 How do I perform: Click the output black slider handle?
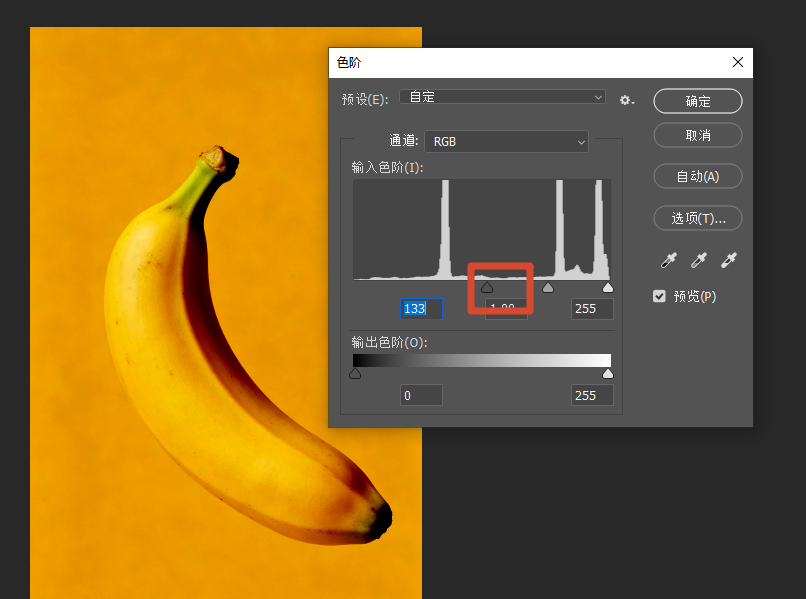click(355, 374)
